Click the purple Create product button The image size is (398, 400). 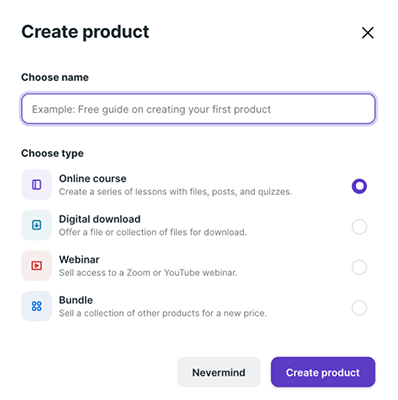(323, 372)
